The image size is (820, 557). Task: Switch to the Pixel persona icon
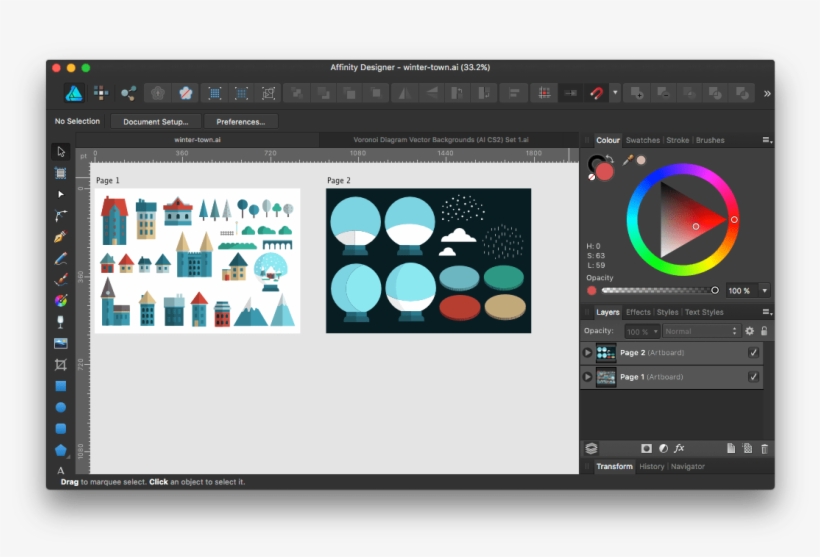(x=101, y=93)
